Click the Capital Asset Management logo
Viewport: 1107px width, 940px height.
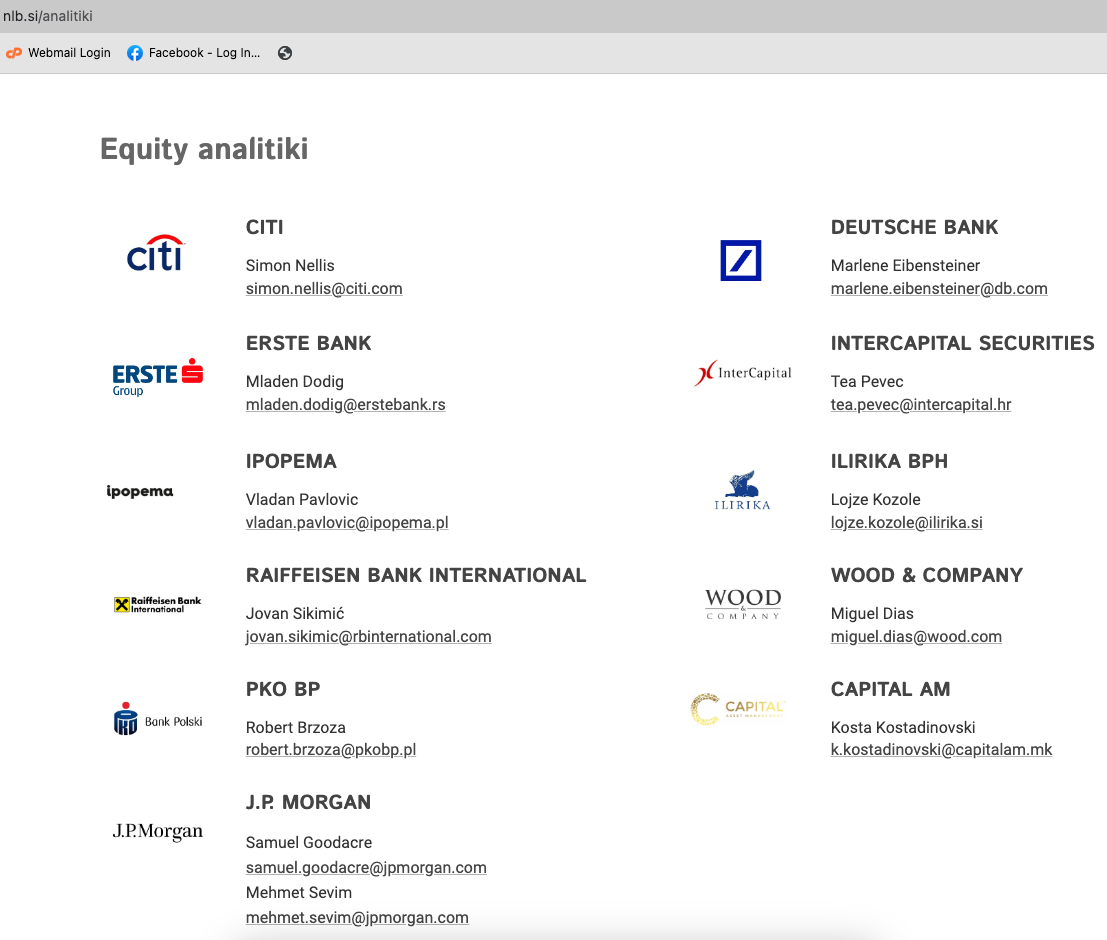pos(738,709)
